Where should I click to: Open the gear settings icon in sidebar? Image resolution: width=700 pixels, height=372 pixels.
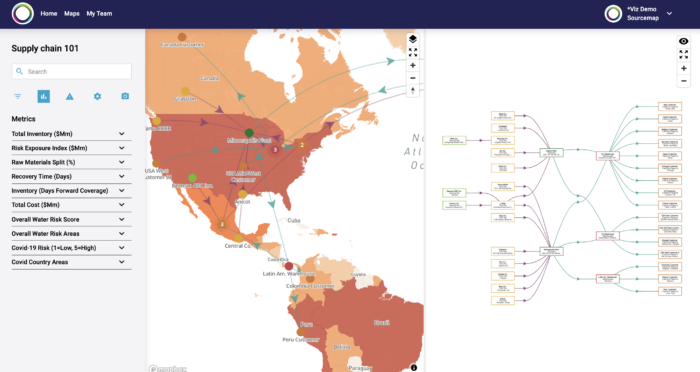pyautogui.click(x=97, y=96)
